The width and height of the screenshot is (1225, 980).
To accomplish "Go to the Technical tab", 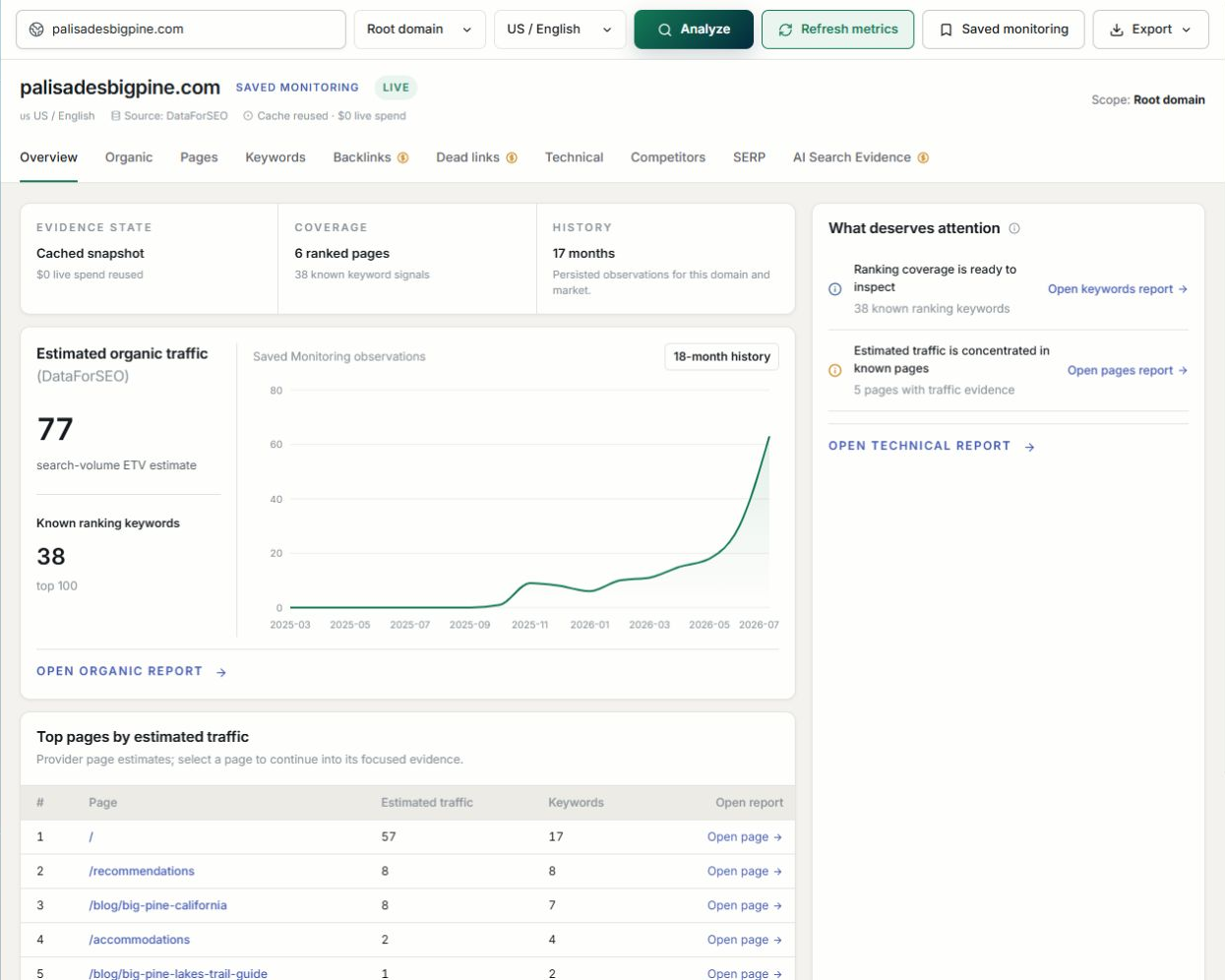I will tap(574, 157).
